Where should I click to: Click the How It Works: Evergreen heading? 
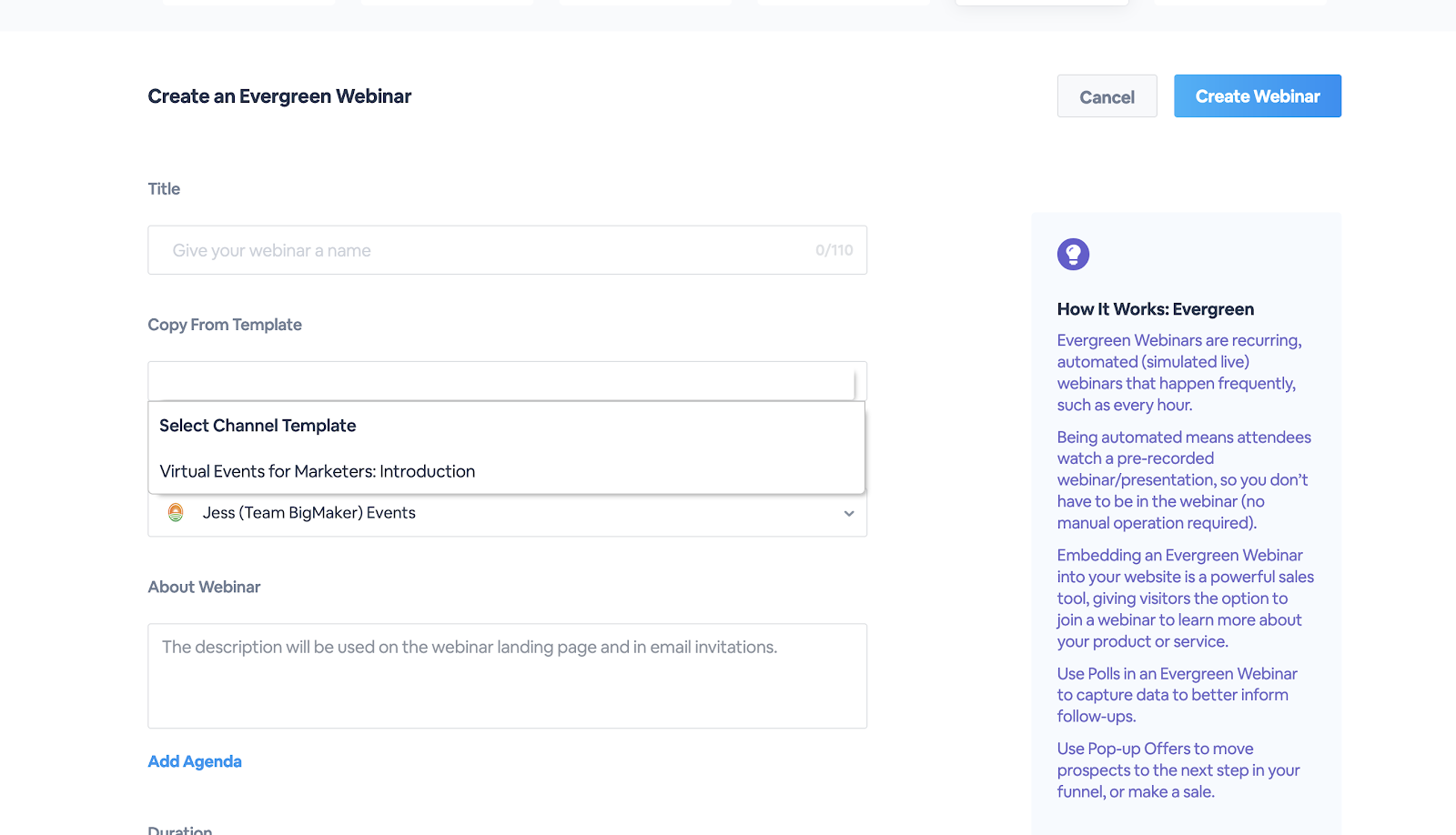1155,309
